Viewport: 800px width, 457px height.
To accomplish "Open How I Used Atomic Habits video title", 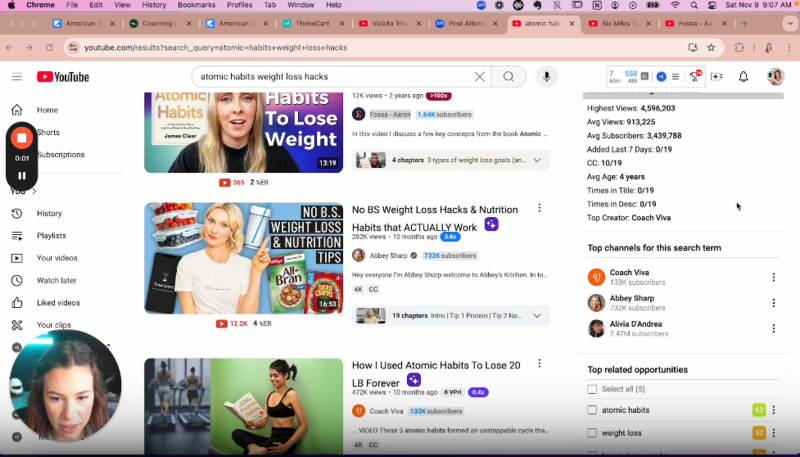I will 436,374.
